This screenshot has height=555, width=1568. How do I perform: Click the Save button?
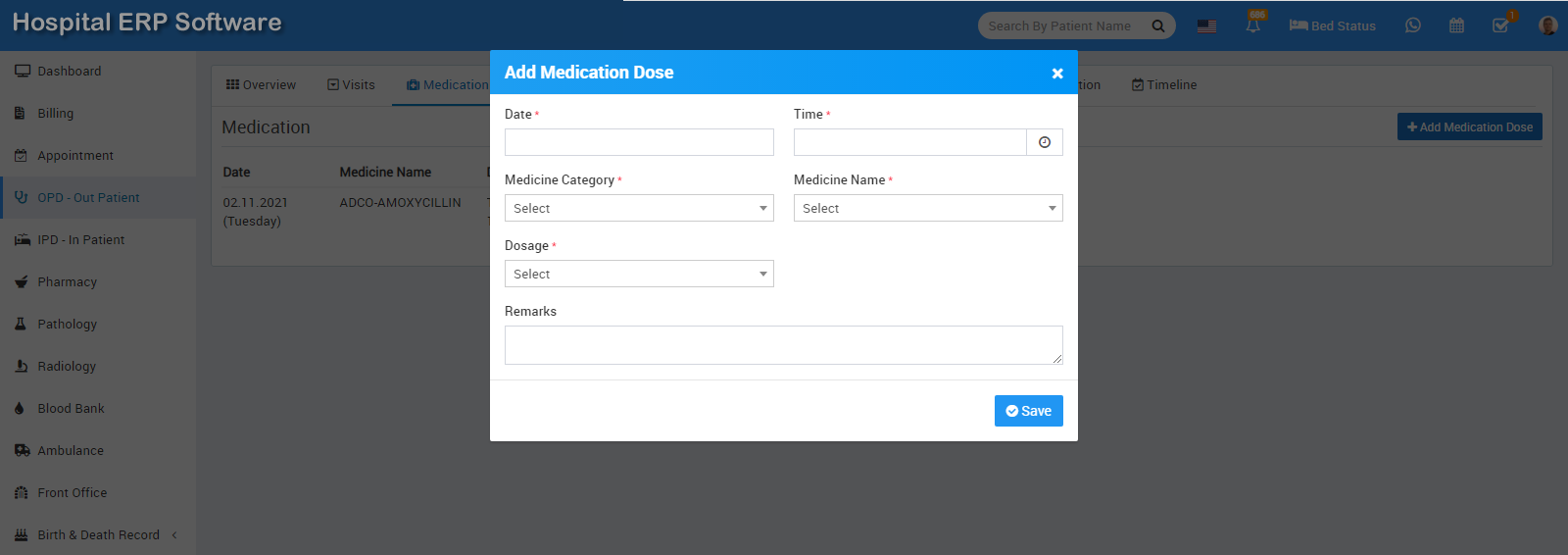pyautogui.click(x=1029, y=411)
